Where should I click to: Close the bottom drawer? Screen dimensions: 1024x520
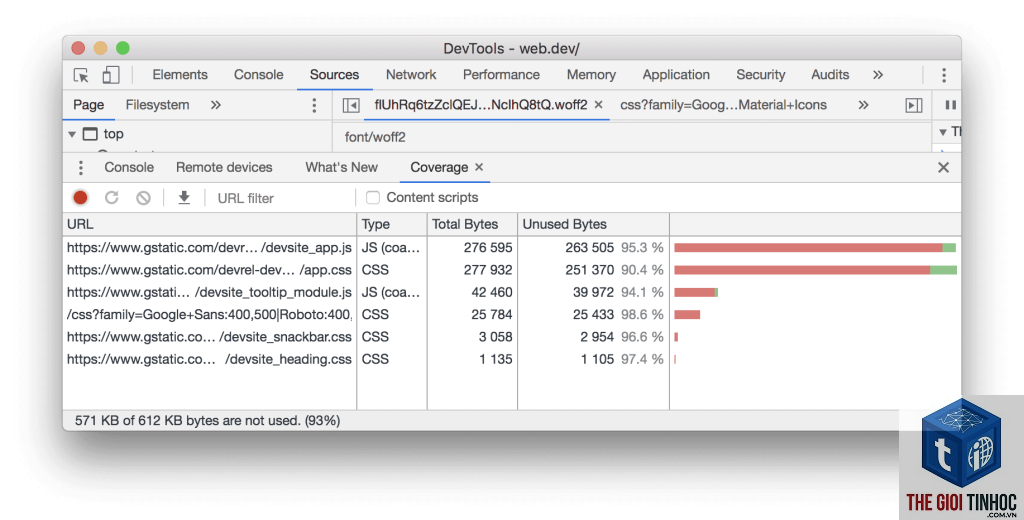click(943, 168)
